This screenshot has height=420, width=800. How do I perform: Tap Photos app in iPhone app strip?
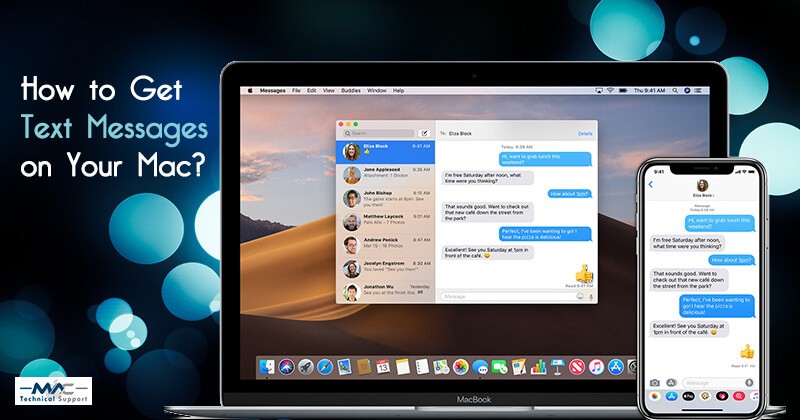655,396
